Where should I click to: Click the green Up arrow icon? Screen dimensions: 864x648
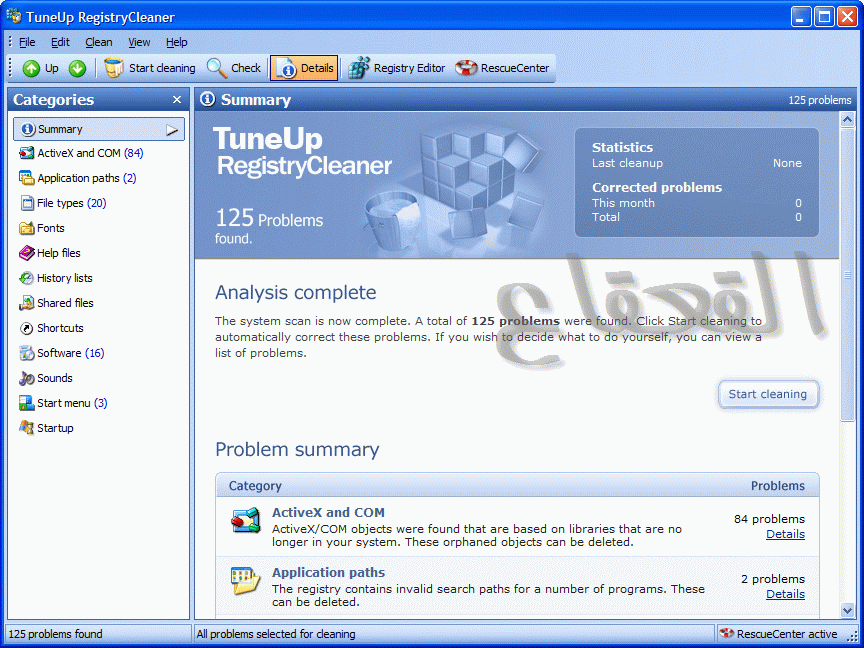click(31, 68)
